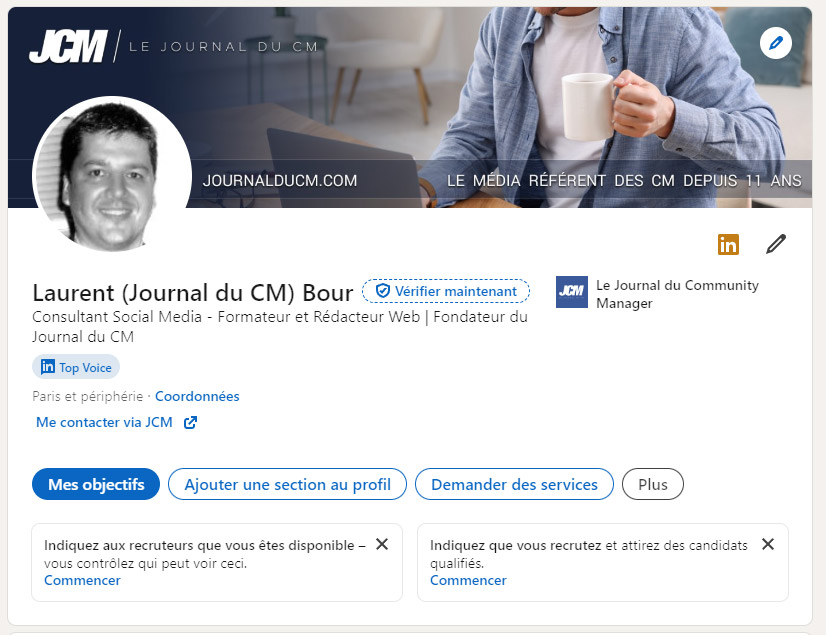
Task: Click the Top Voice badge
Action: tap(76, 367)
